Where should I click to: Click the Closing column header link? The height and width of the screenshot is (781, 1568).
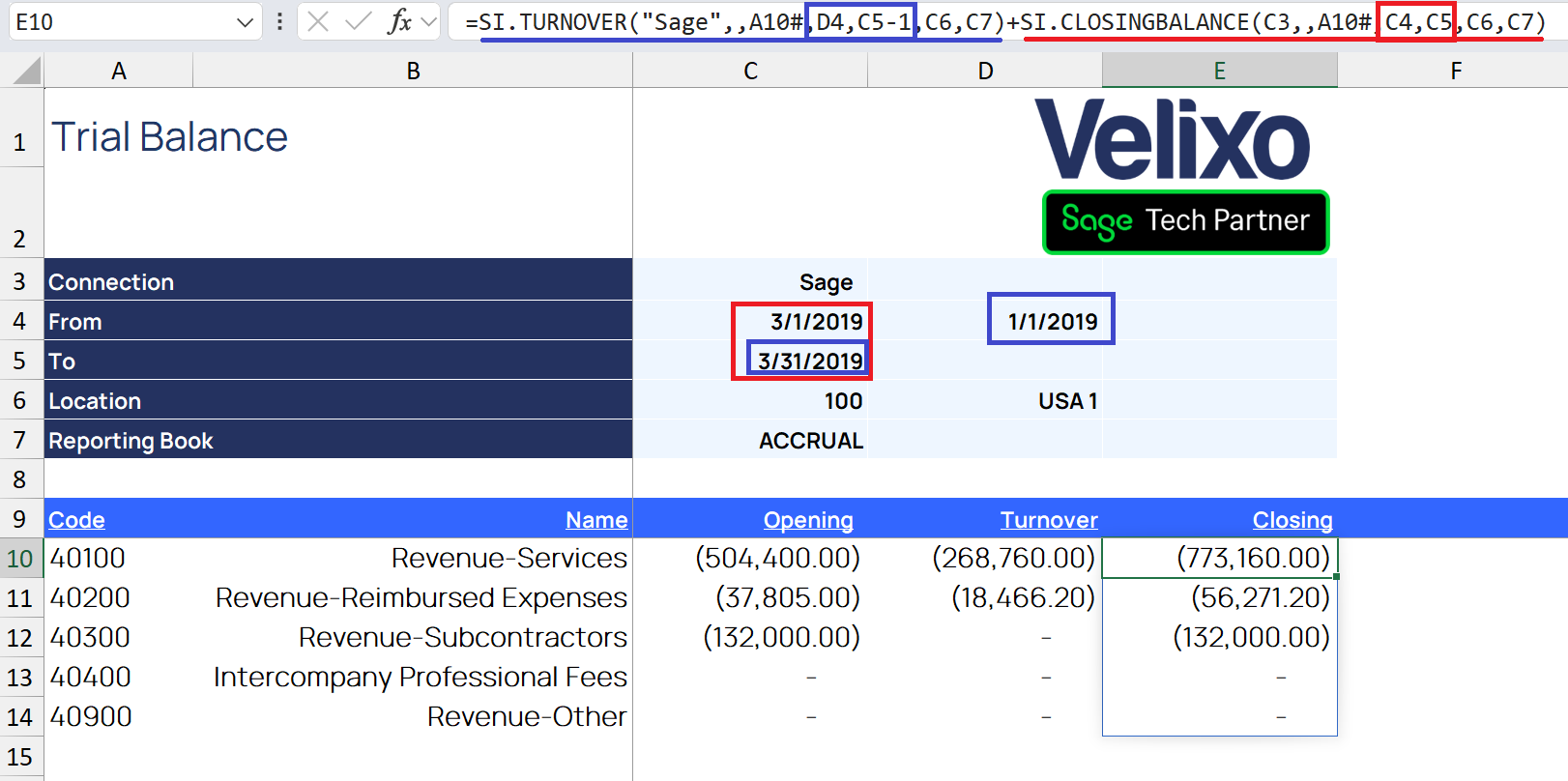click(x=1292, y=520)
